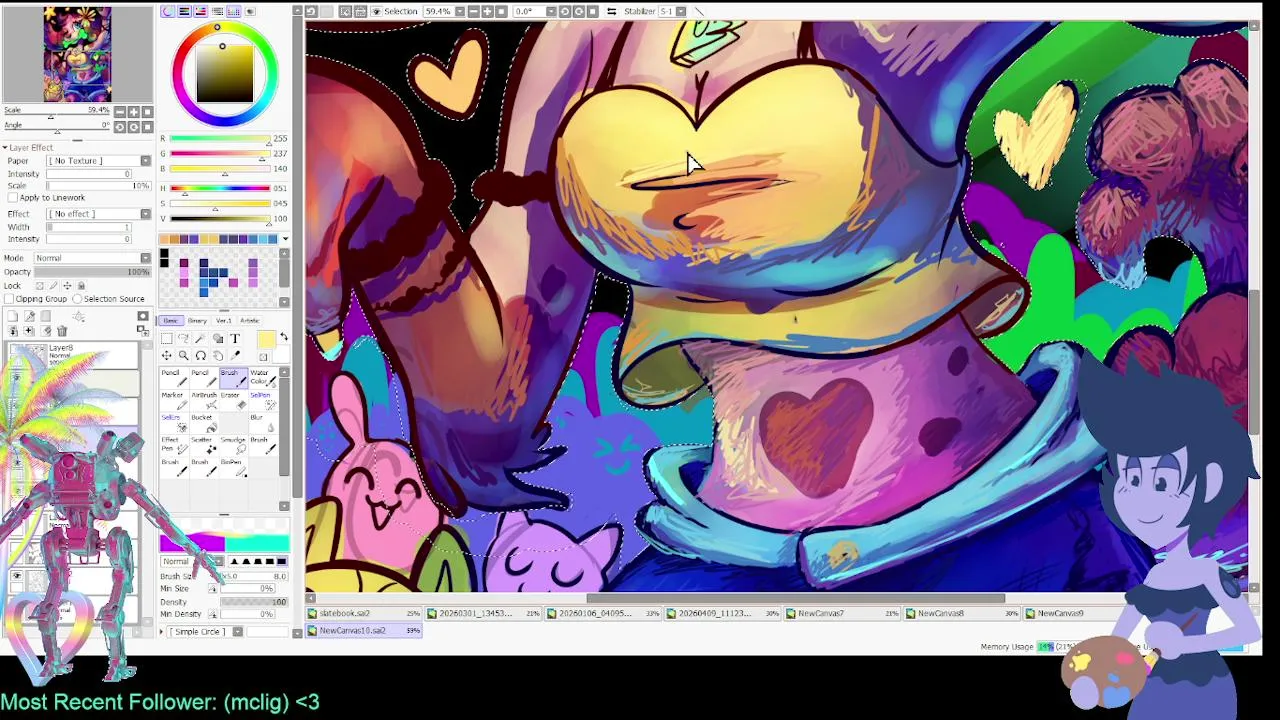
Task: Switch to the Binary tool tab
Action: (197, 321)
